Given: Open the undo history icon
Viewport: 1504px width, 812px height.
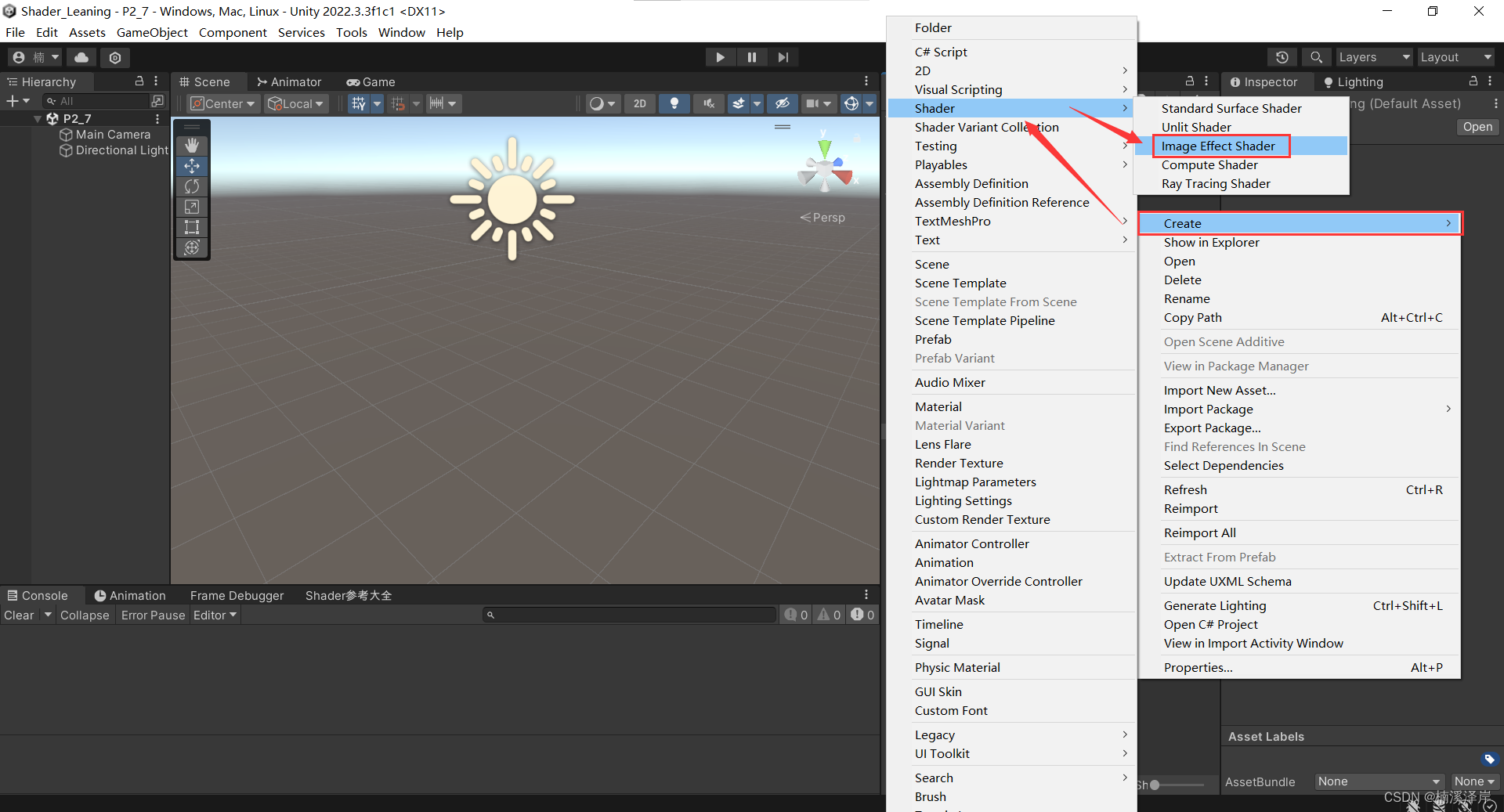Looking at the screenshot, I should [1282, 57].
